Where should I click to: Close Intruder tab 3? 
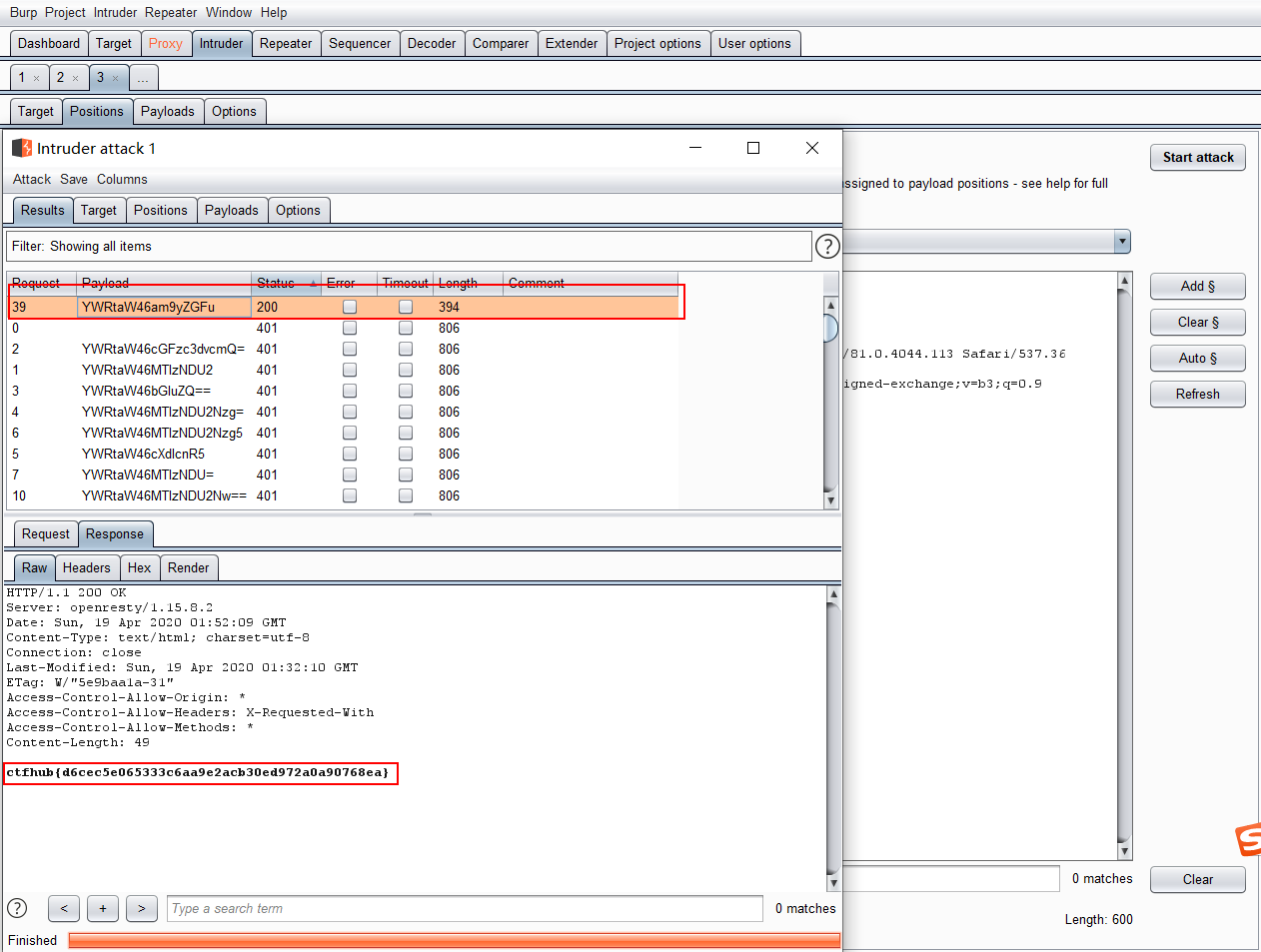coord(115,78)
